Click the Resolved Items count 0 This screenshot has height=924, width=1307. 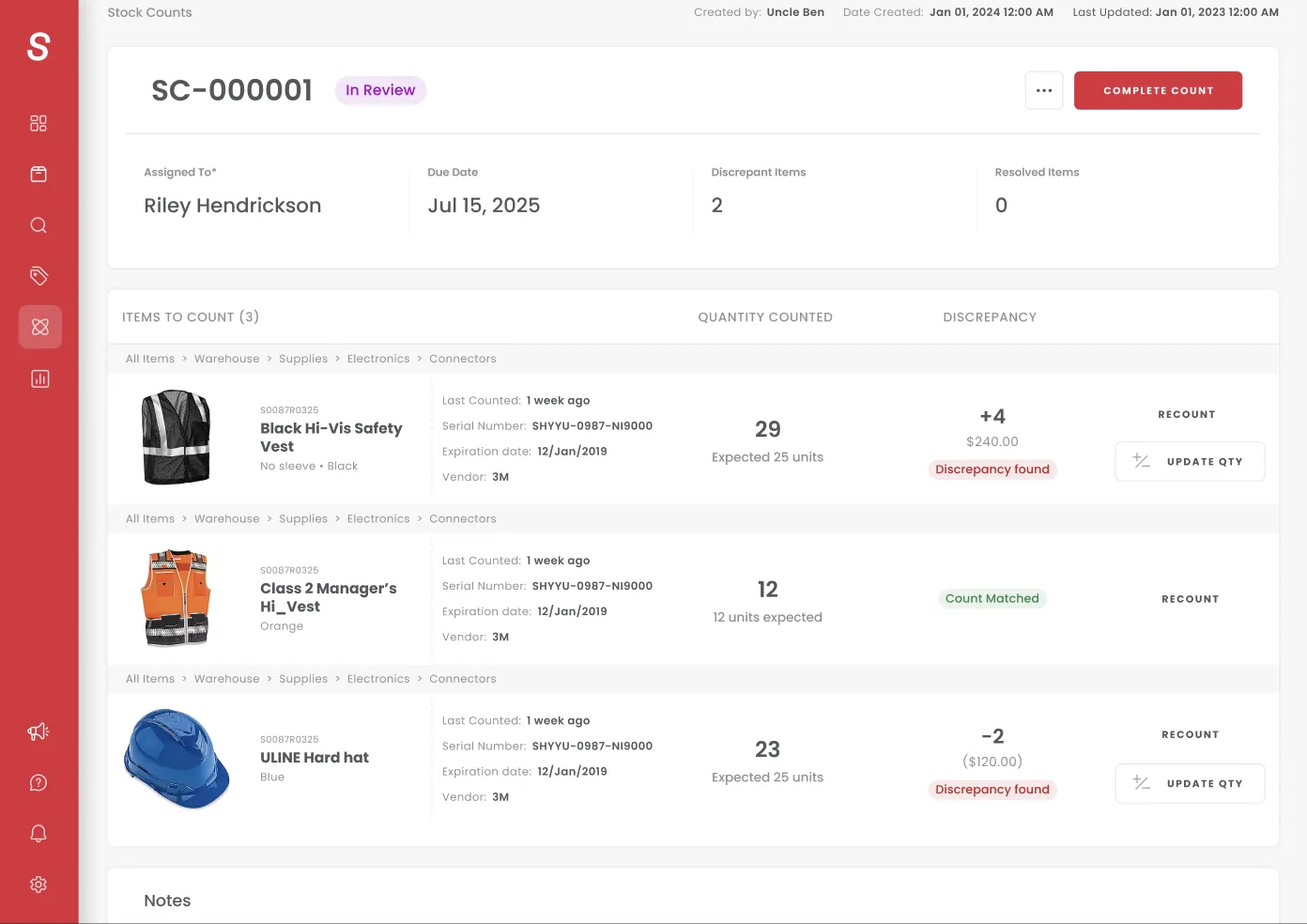click(x=1002, y=205)
